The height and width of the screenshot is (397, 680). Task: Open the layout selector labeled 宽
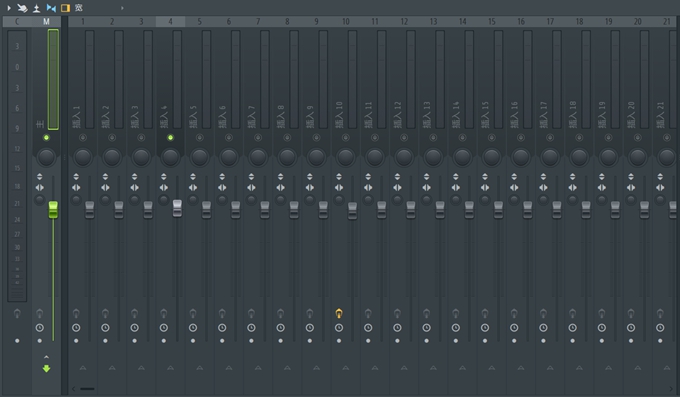78,8
